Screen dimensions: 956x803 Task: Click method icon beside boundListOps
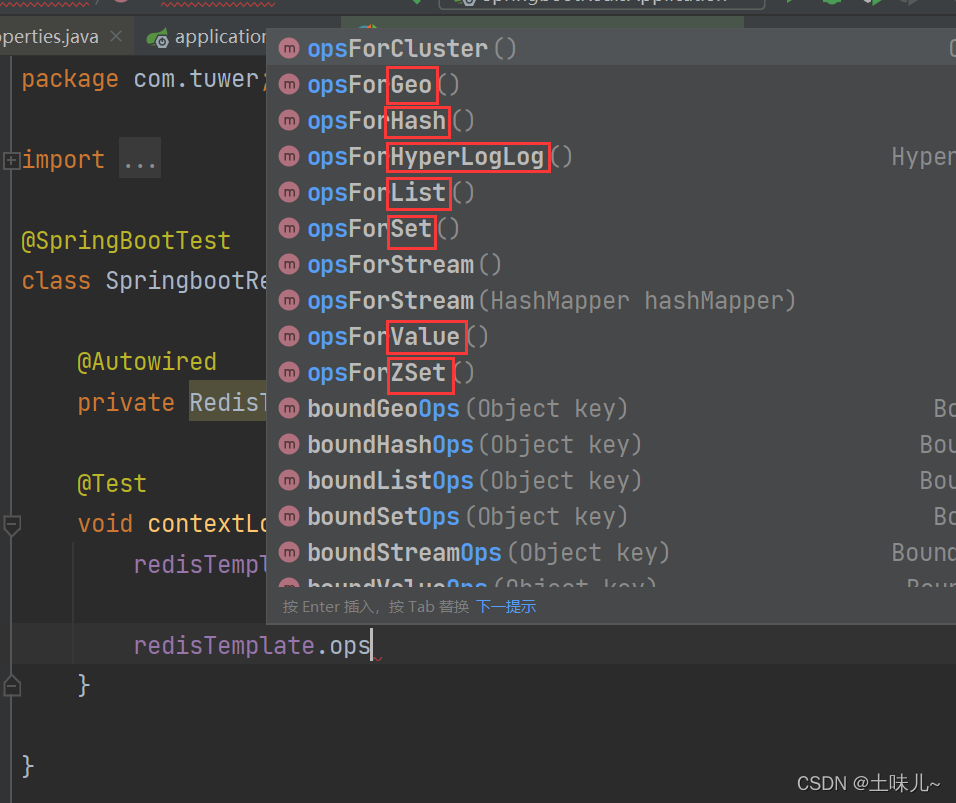coord(289,479)
